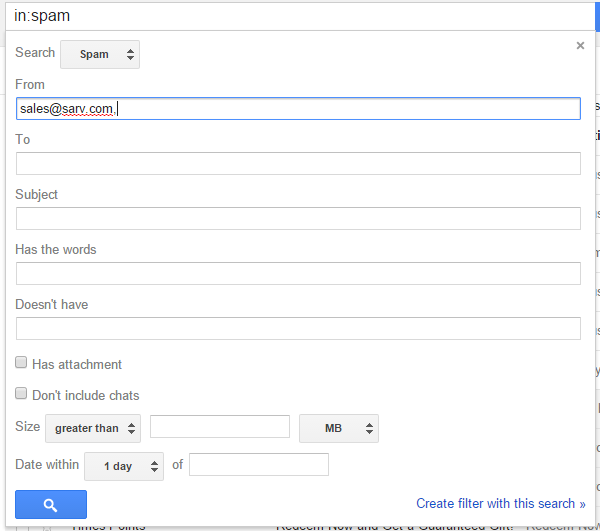Enable the Has attachment checkbox
Image resolution: width=600 pixels, height=531 pixels.
pos(21,364)
